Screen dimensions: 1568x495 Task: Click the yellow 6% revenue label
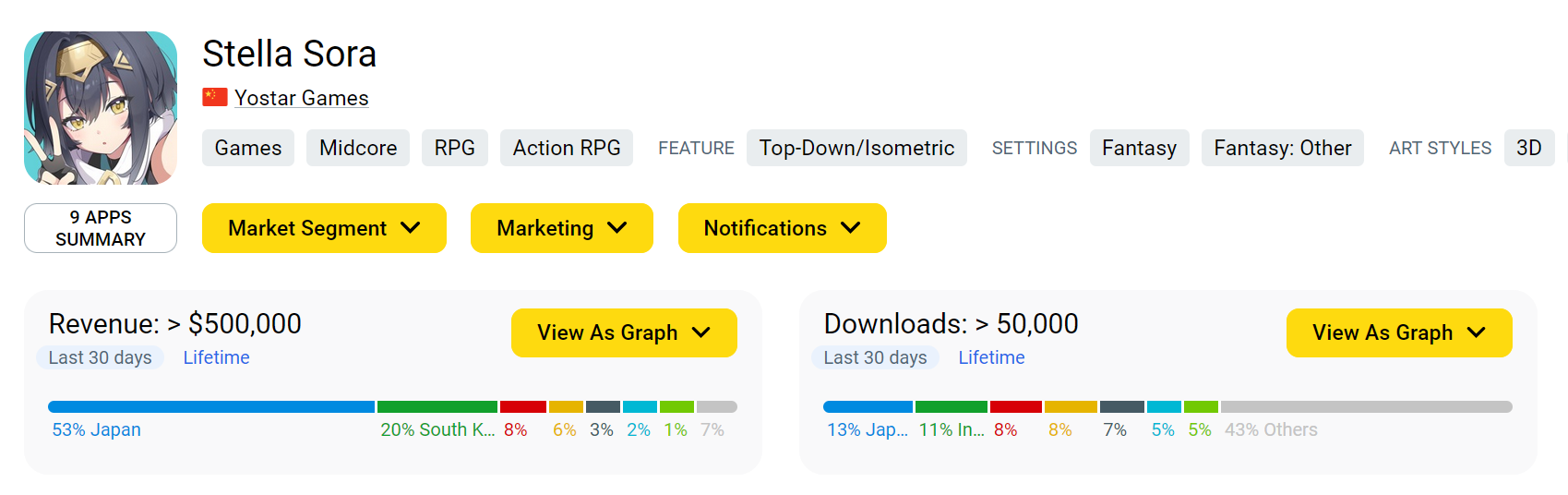click(x=565, y=429)
